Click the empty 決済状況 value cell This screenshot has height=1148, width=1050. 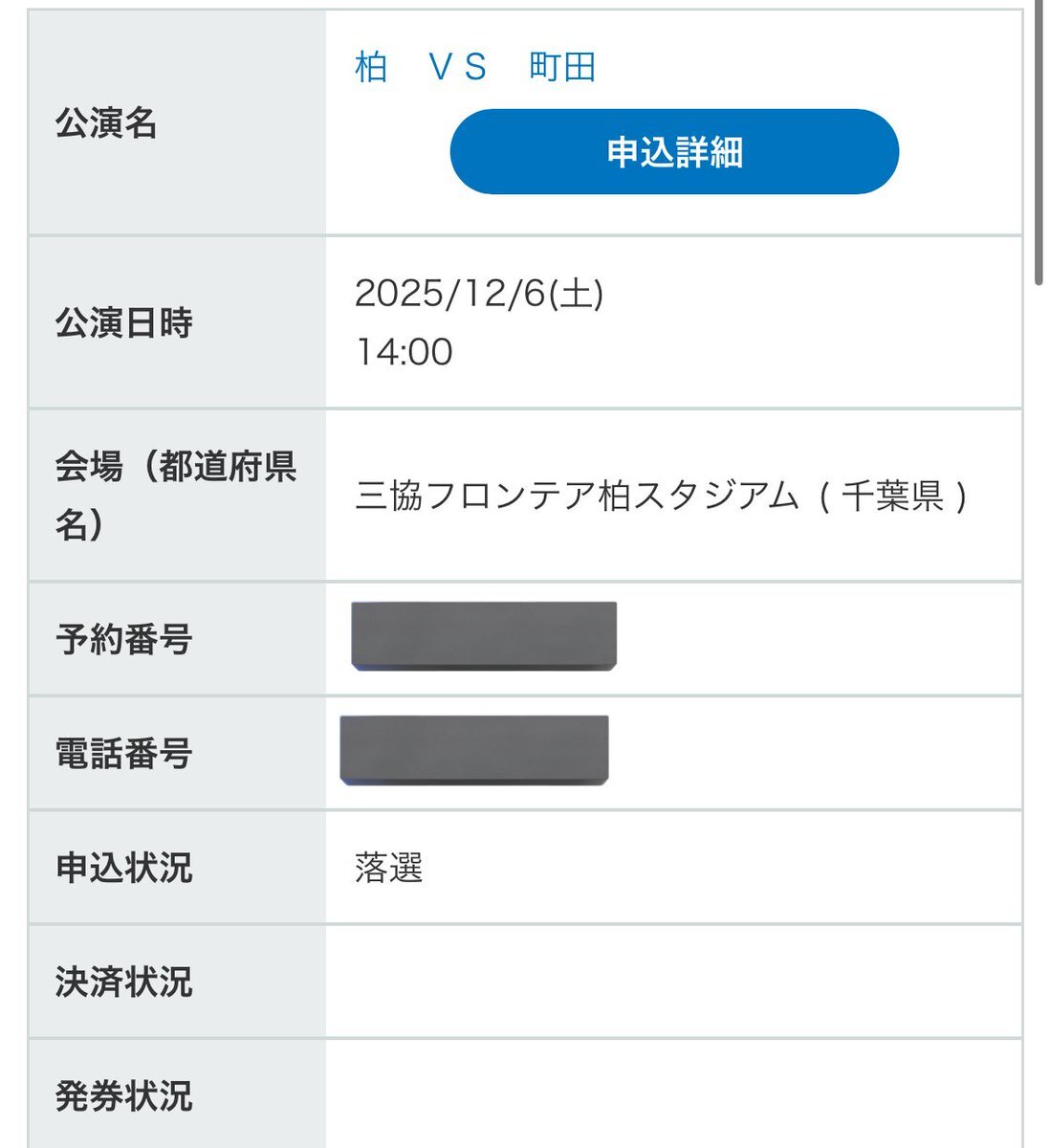pyautogui.click(x=673, y=982)
